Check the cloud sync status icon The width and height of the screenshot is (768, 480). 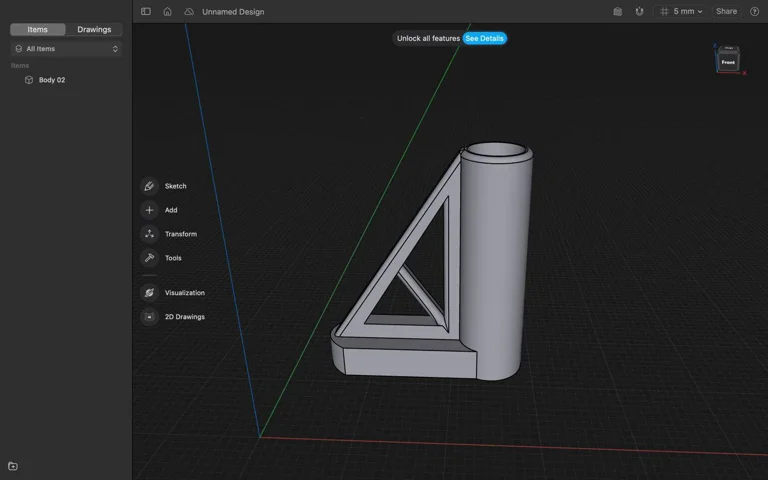[x=186, y=12]
